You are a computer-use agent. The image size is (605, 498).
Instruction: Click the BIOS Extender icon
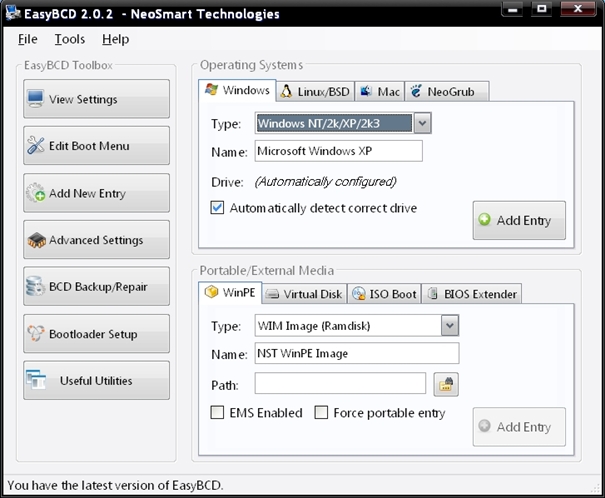[433, 294]
